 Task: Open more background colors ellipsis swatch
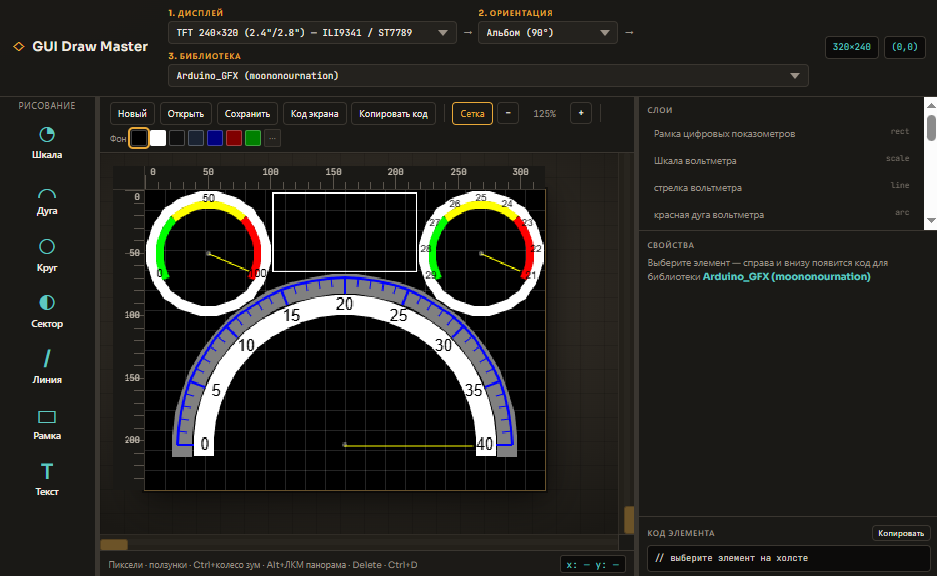point(272,139)
